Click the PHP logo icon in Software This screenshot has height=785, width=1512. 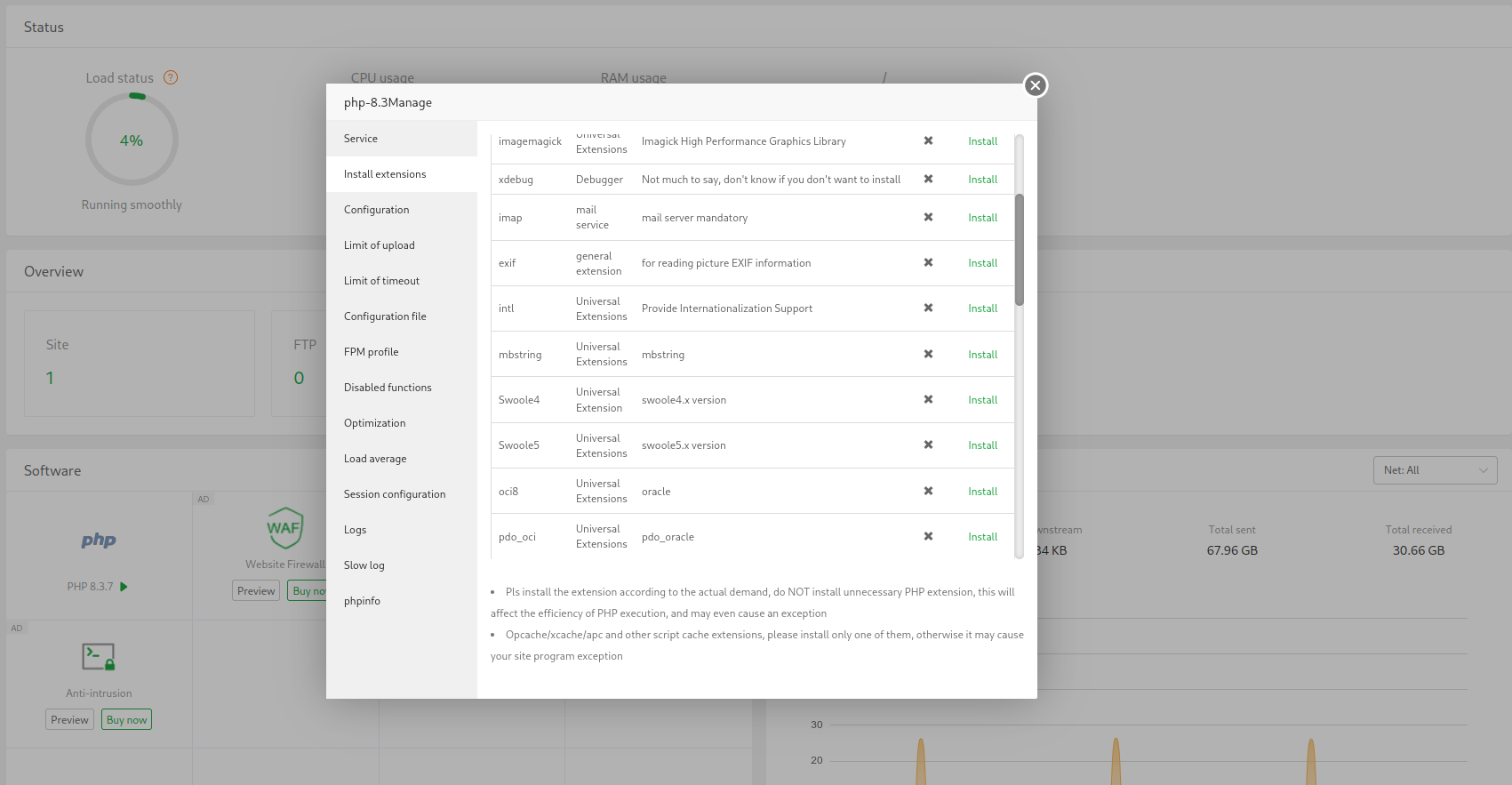(99, 540)
